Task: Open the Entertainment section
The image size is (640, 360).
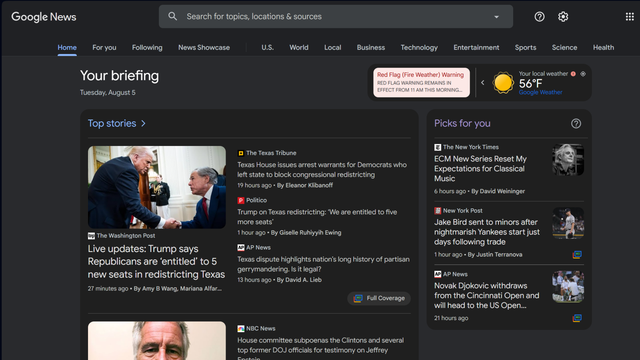Action: click(476, 47)
